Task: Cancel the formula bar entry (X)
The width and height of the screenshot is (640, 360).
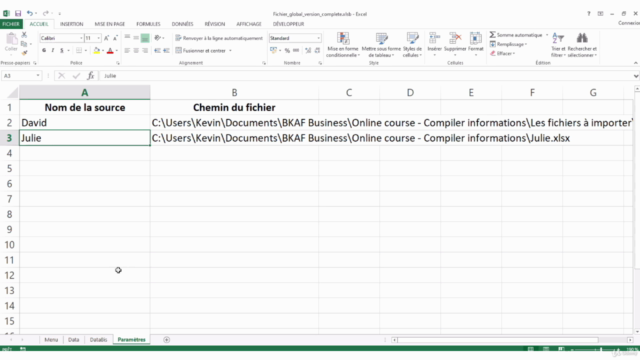Action: [x=61, y=76]
